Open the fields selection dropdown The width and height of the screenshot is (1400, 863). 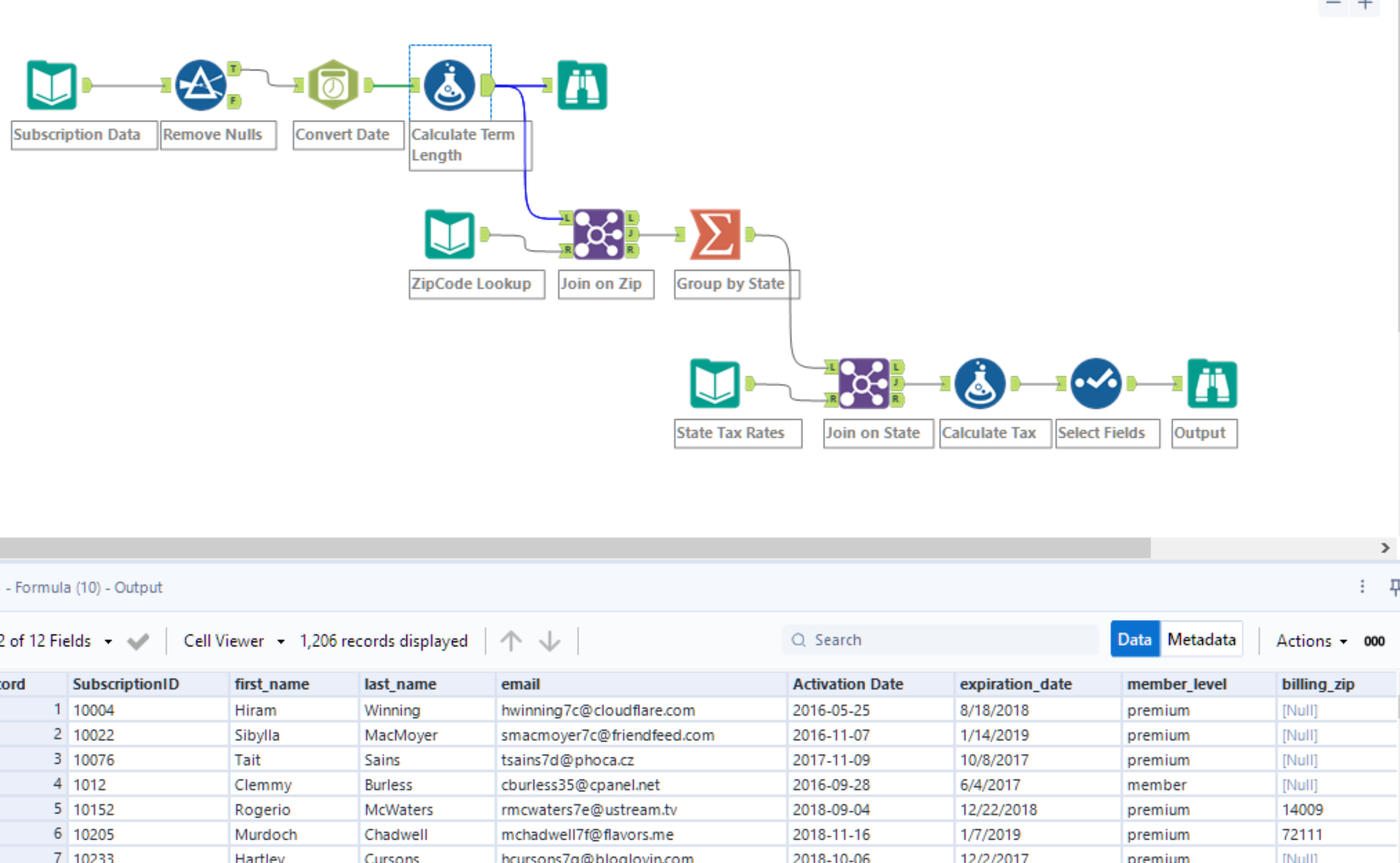click(108, 641)
